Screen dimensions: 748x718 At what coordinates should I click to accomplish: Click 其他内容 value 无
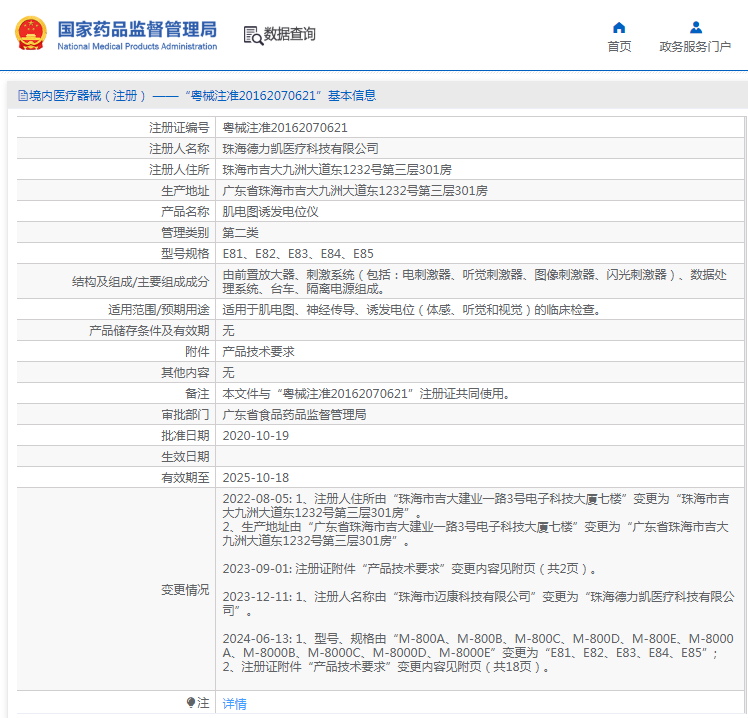tap(229, 373)
